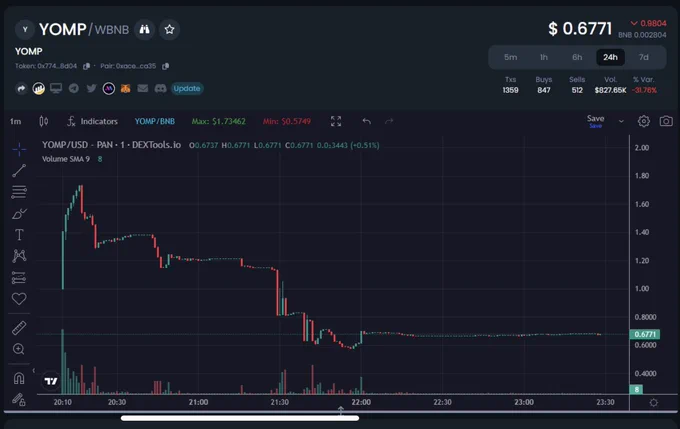This screenshot has width=680, height=429.
Task: Open the Discord link icon
Action: click(x=160, y=88)
